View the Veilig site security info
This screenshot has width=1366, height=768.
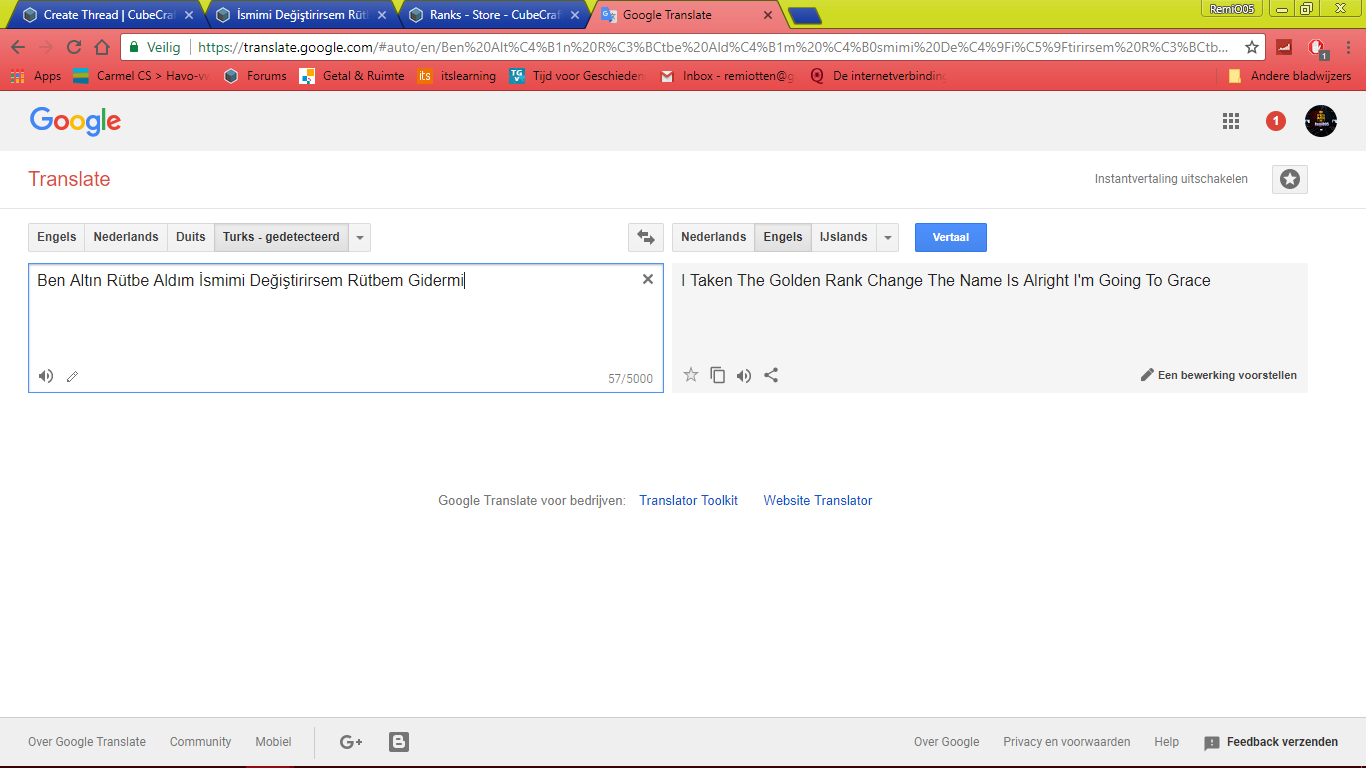[154, 47]
